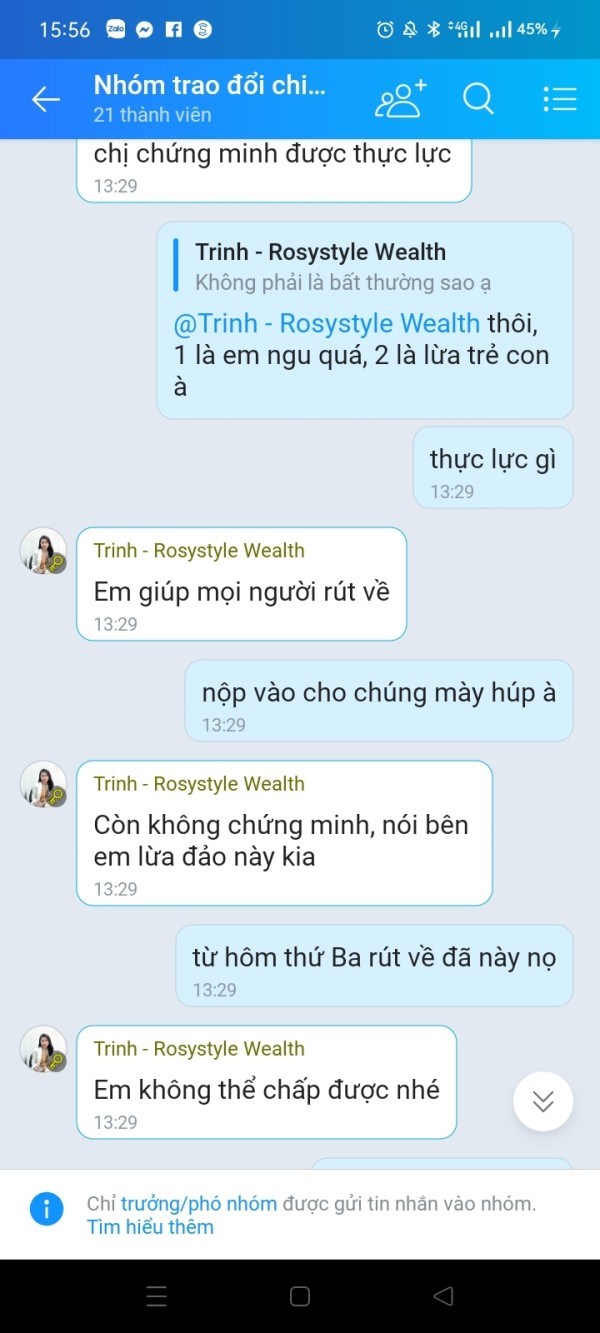Tap the Android home navigation button

click(300, 1296)
